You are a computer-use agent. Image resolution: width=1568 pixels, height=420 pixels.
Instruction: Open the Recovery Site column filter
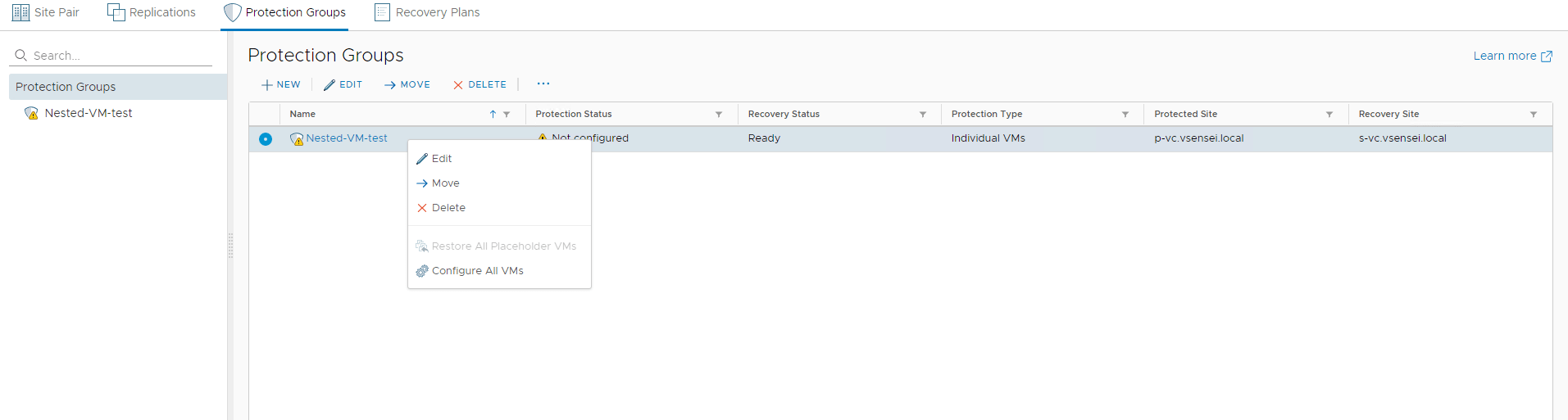(1533, 115)
